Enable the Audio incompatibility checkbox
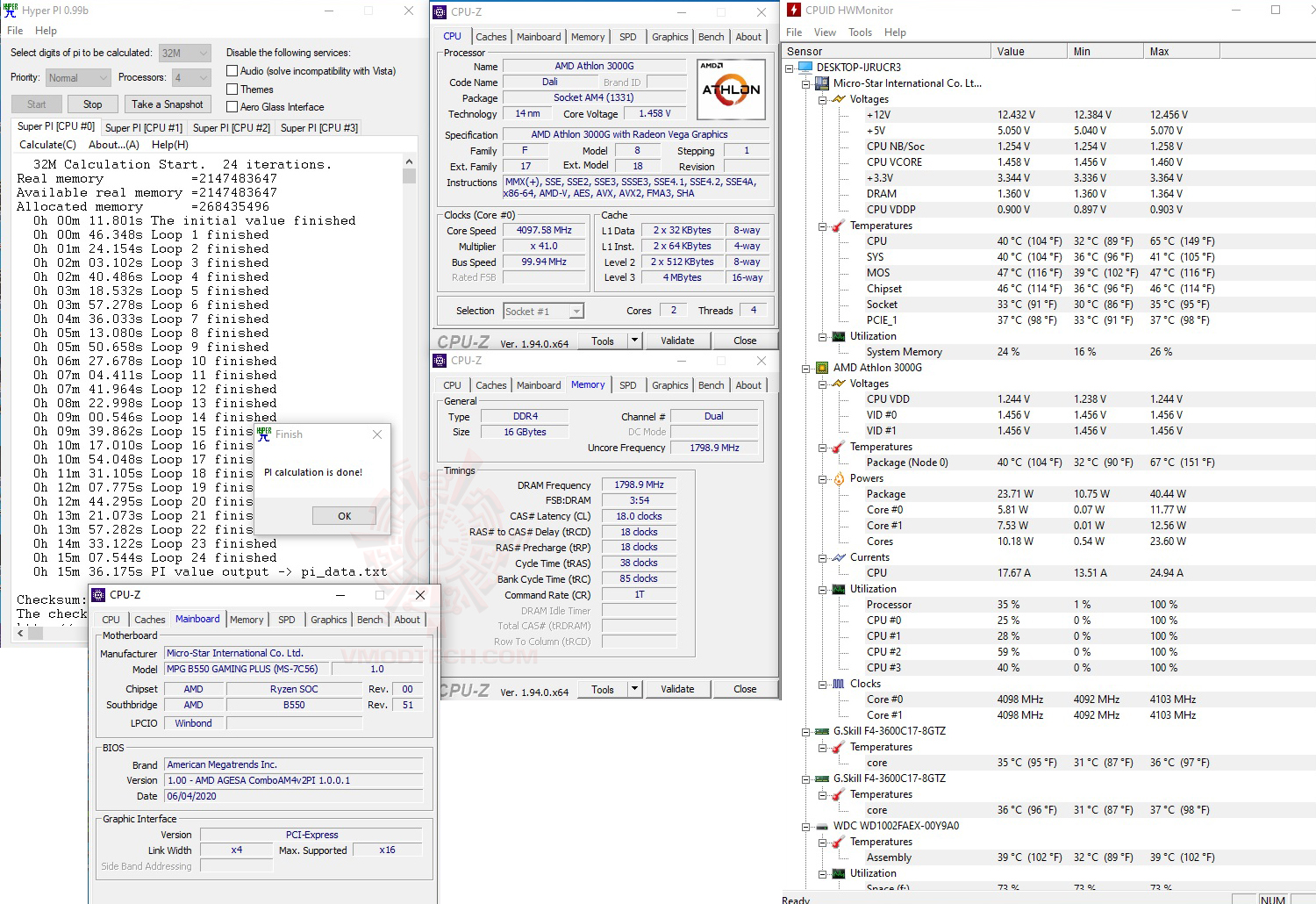 (232, 71)
